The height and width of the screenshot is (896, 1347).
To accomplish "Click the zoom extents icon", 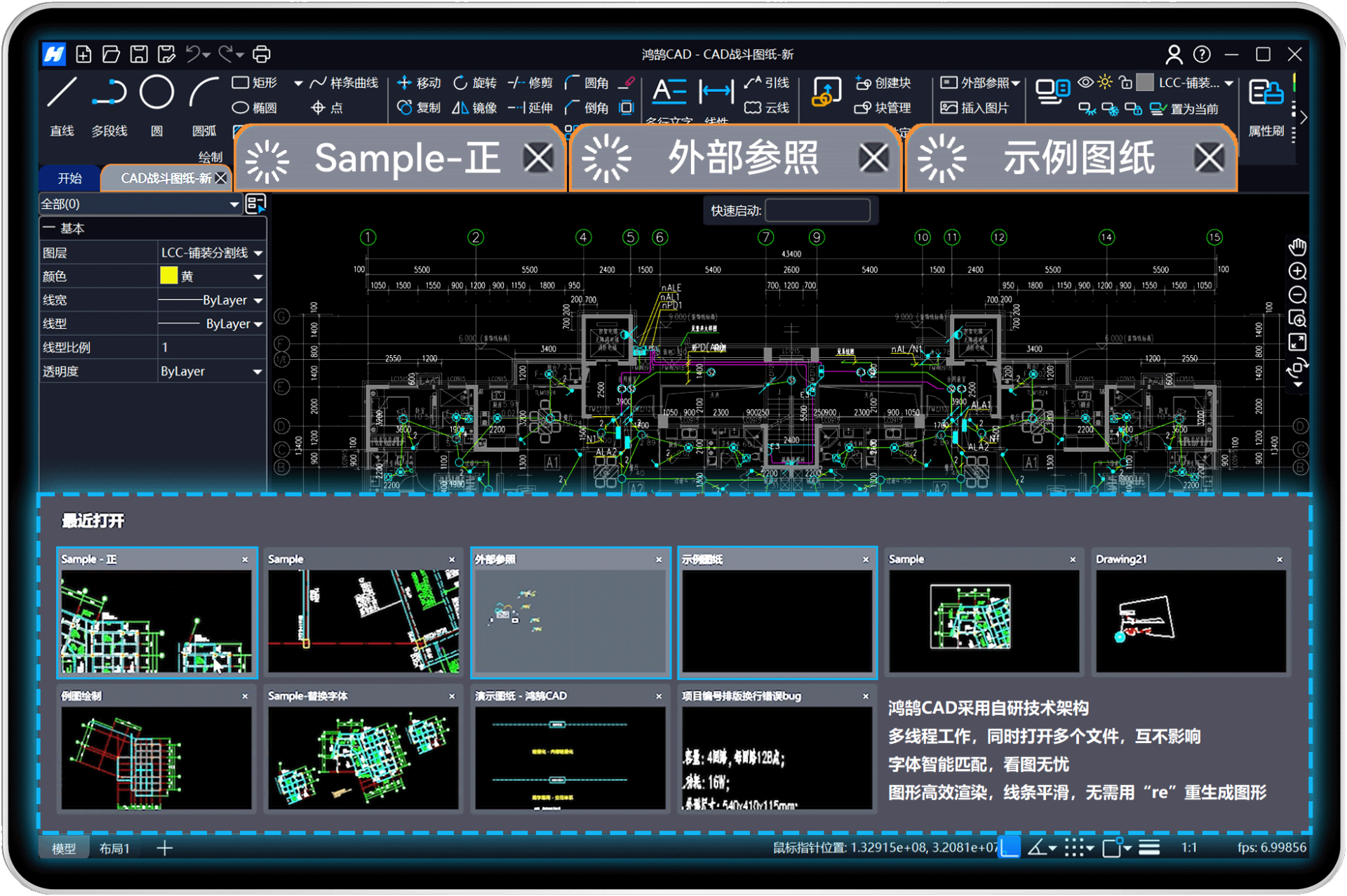I will pos(1297,342).
